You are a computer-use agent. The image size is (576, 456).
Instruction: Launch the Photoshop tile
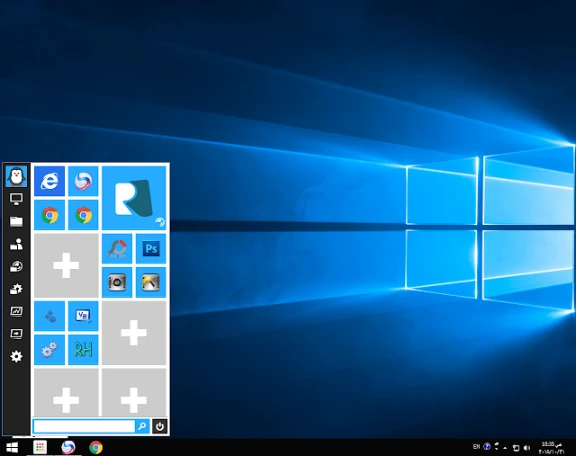point(151,249)
